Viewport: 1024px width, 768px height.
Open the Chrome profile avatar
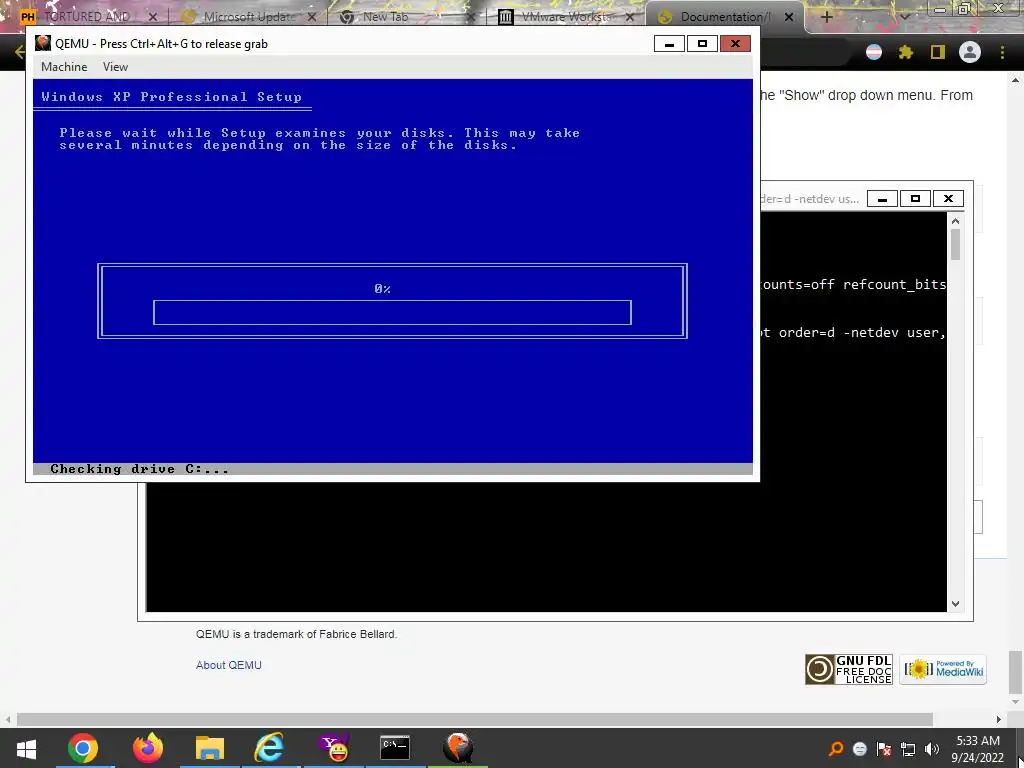point(970,52)
